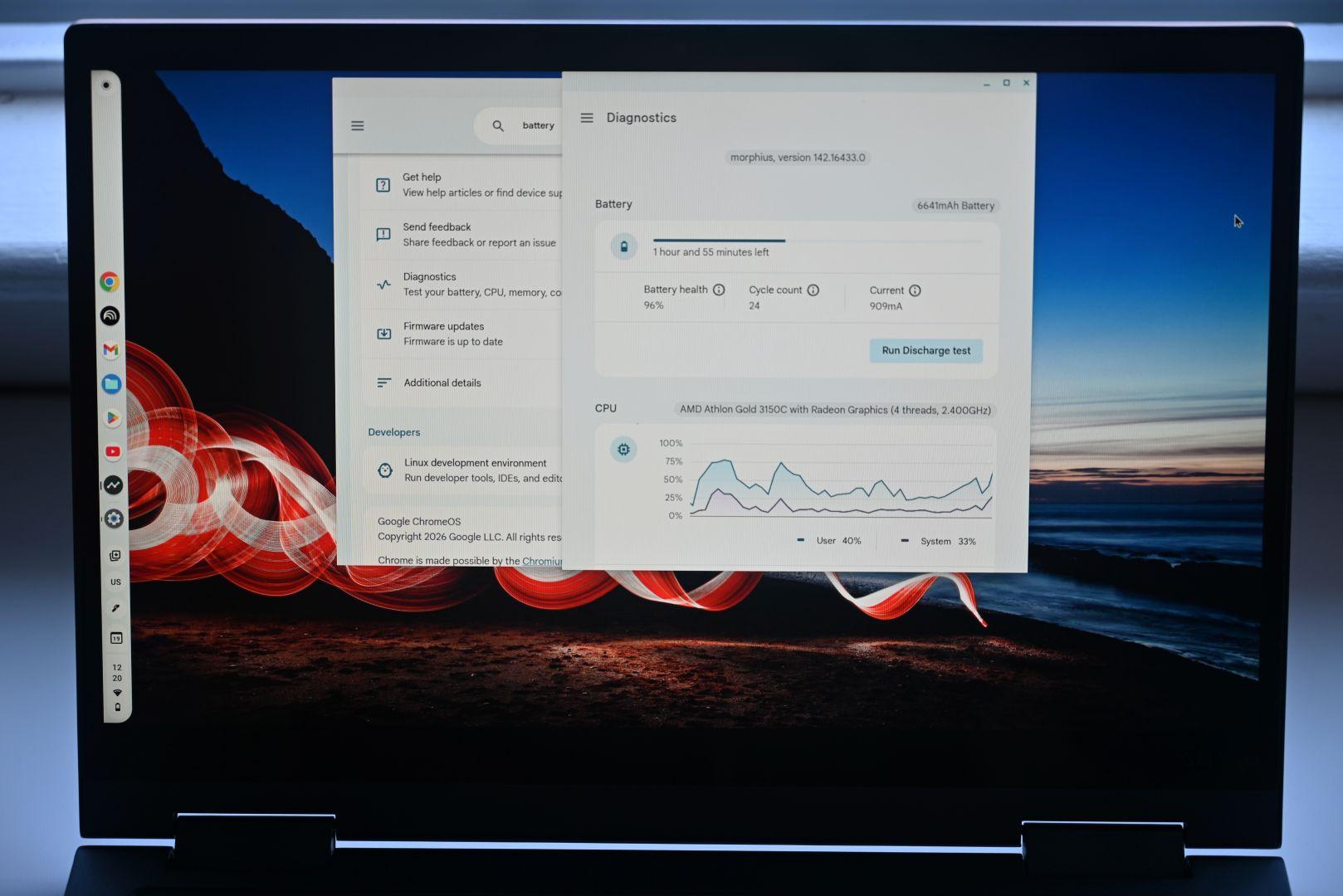Open Get help in Settings
Image resolution: width=1343 pixels, height=896 pixels.
[462, 185]
